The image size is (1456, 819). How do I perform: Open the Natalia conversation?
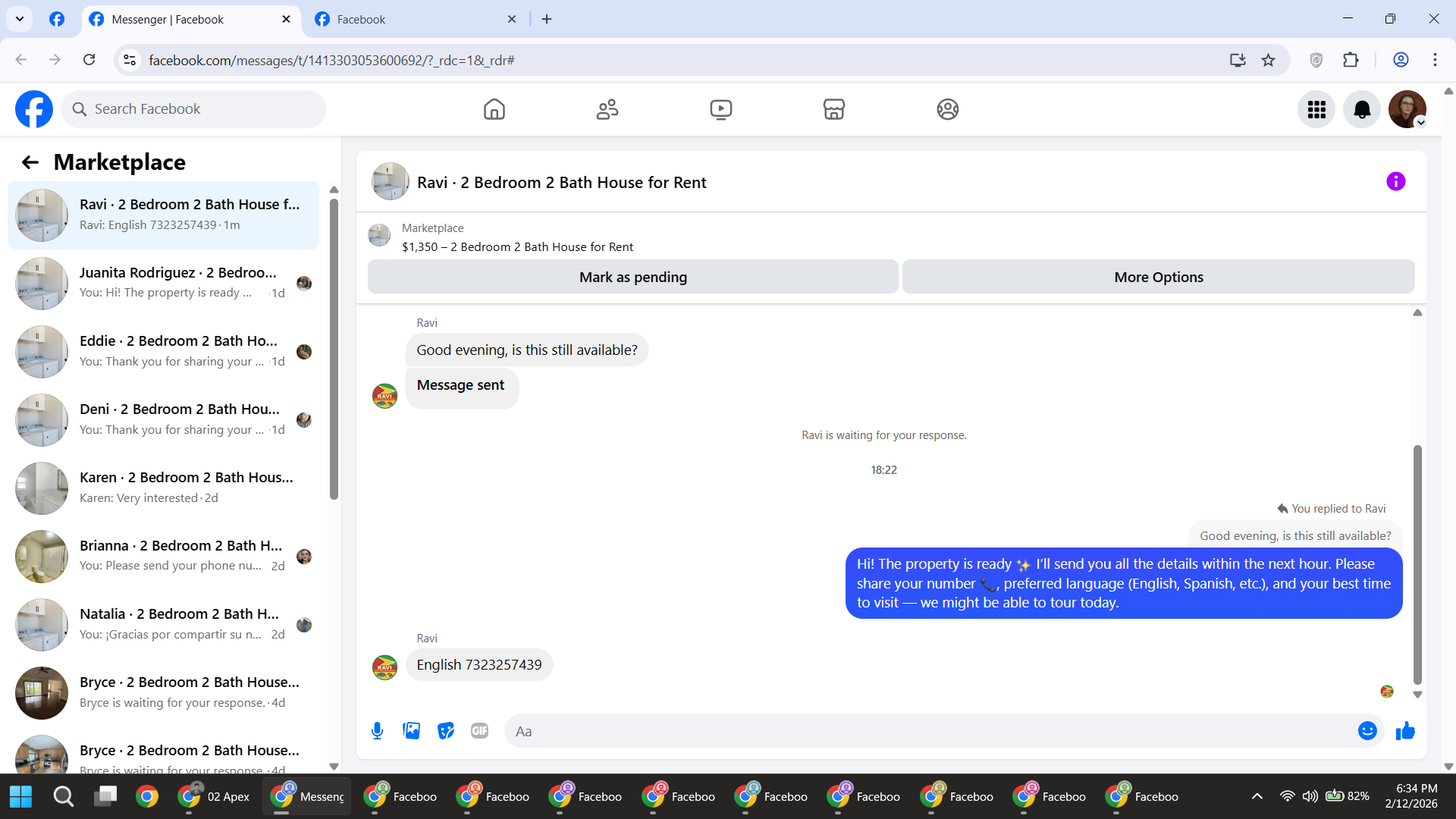pos(163,625)
